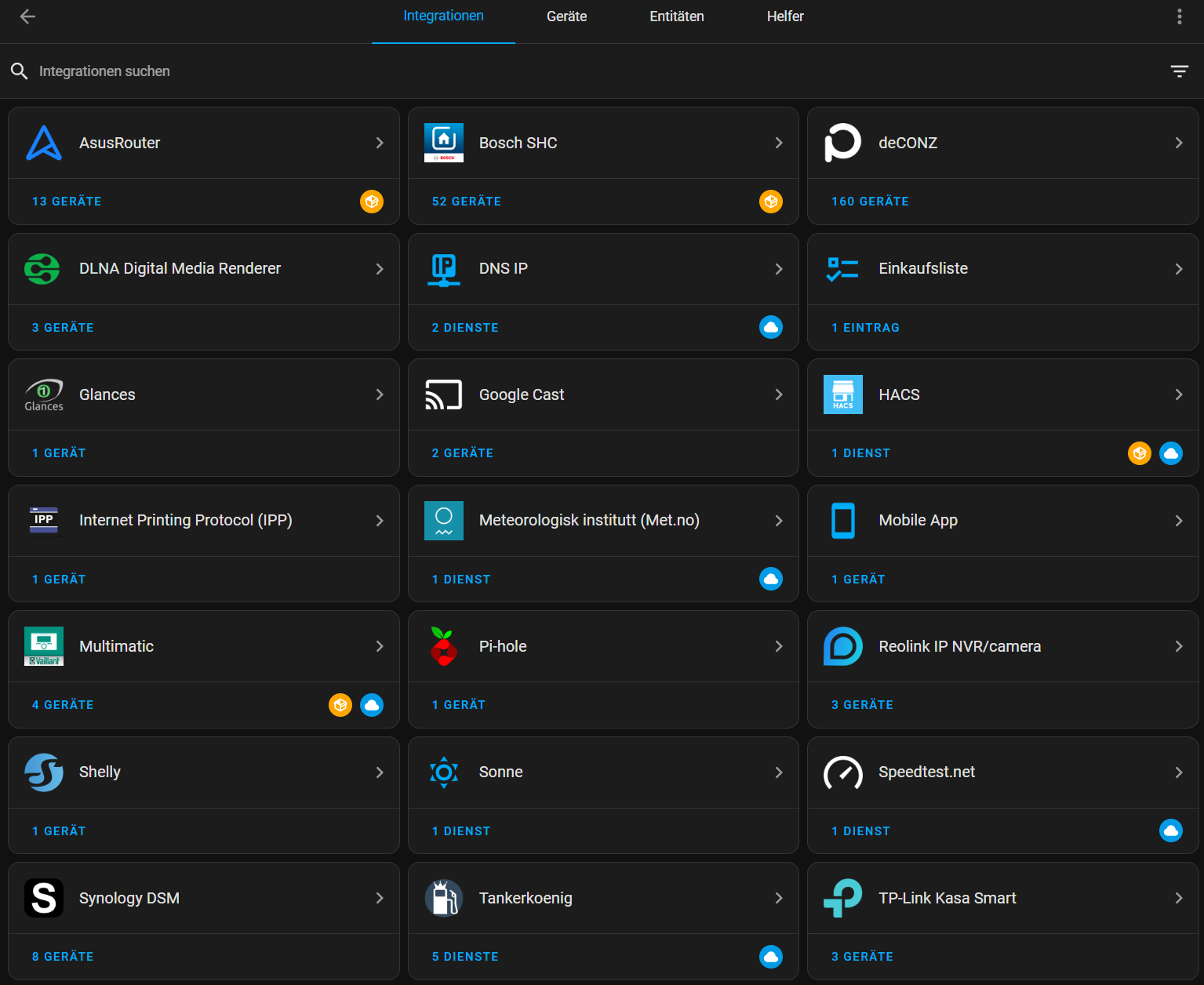Open 52 Geräte link under Bosch SHC
The height and width of the screenshot is (985, 1204).
(x=467, y=202)
